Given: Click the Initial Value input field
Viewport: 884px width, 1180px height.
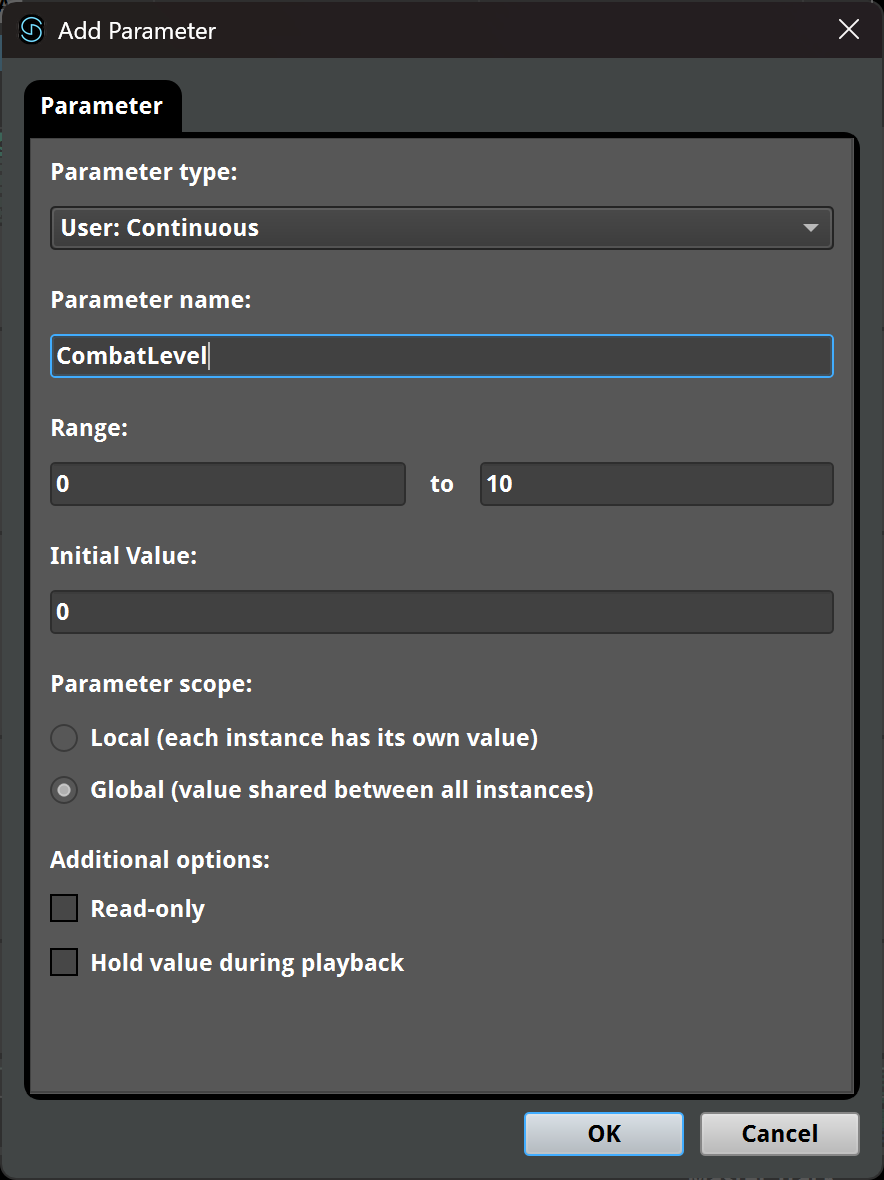Looking at the screenshot, I should pyautogui.click(x=442, y=612).
